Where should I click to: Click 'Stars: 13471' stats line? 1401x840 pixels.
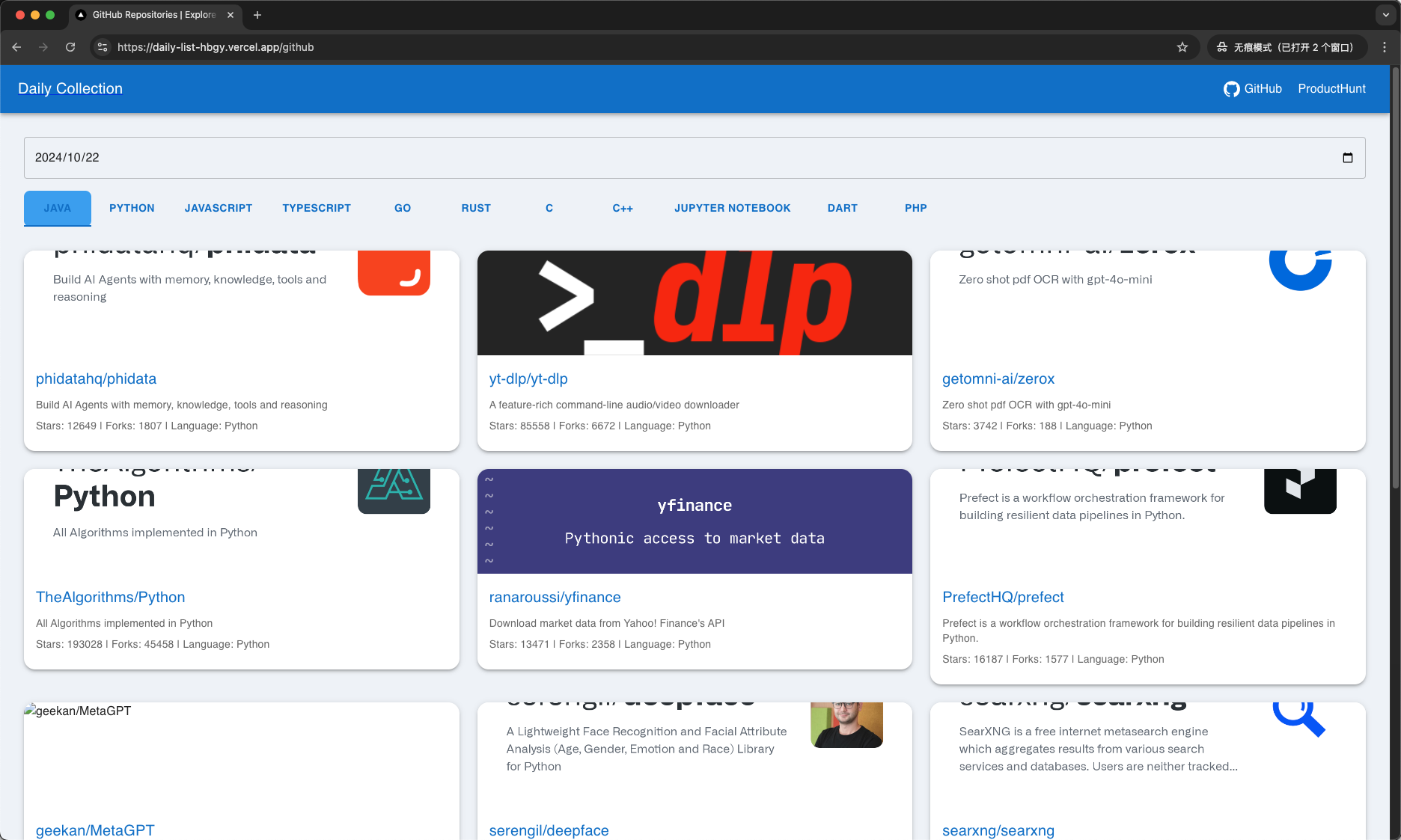[x=600, y=645]
